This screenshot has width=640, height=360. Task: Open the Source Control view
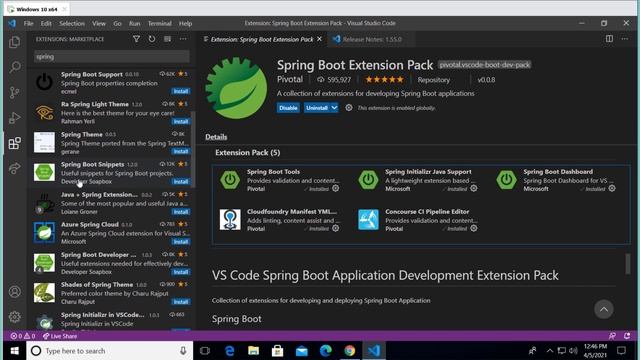coord(15,92)
